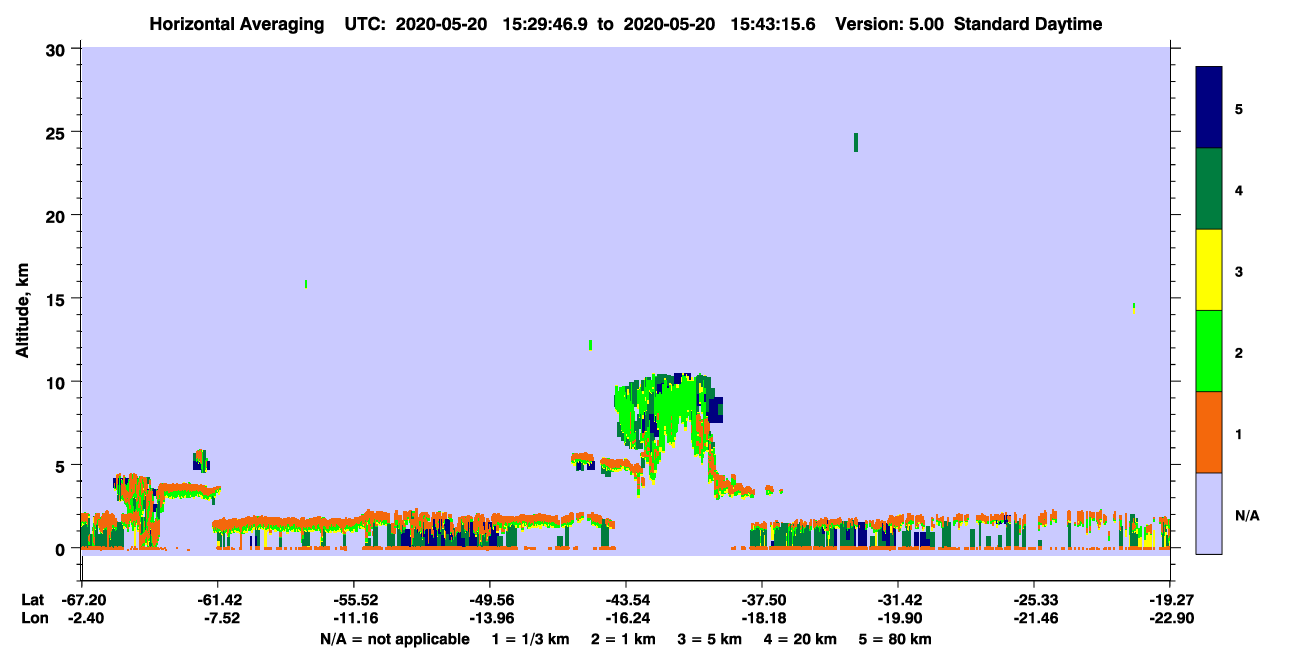Click the end time '15:43:15.6'
Screen dimensions: 1300x667
[x=772, y=24]
